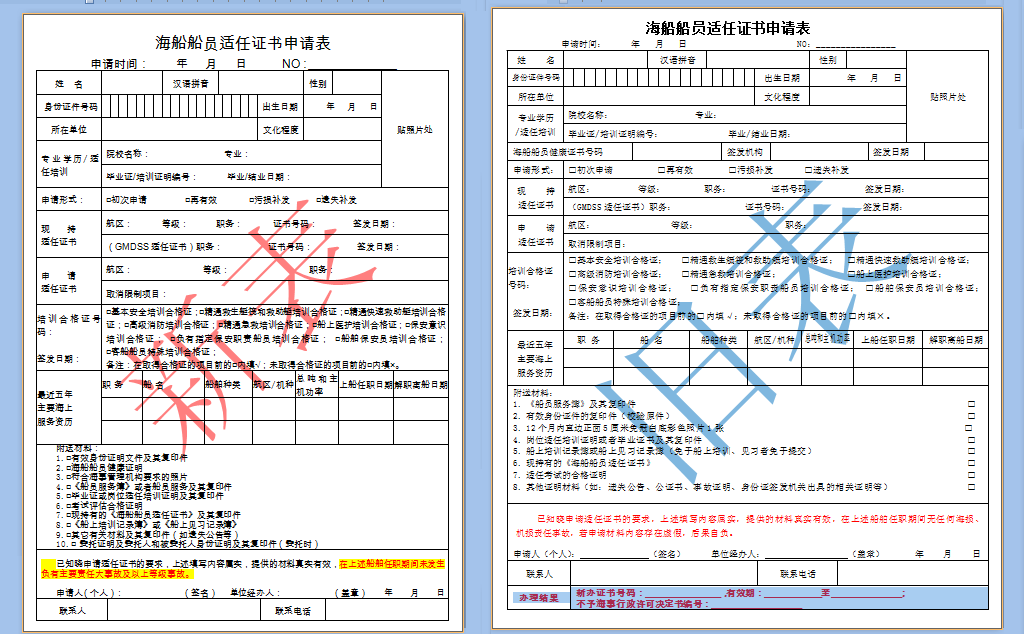1024x634 pixels.
Task: Click the 海船船员健康证书号码 label on the right page
Action: pyautogui.click(x=557, y=152)
